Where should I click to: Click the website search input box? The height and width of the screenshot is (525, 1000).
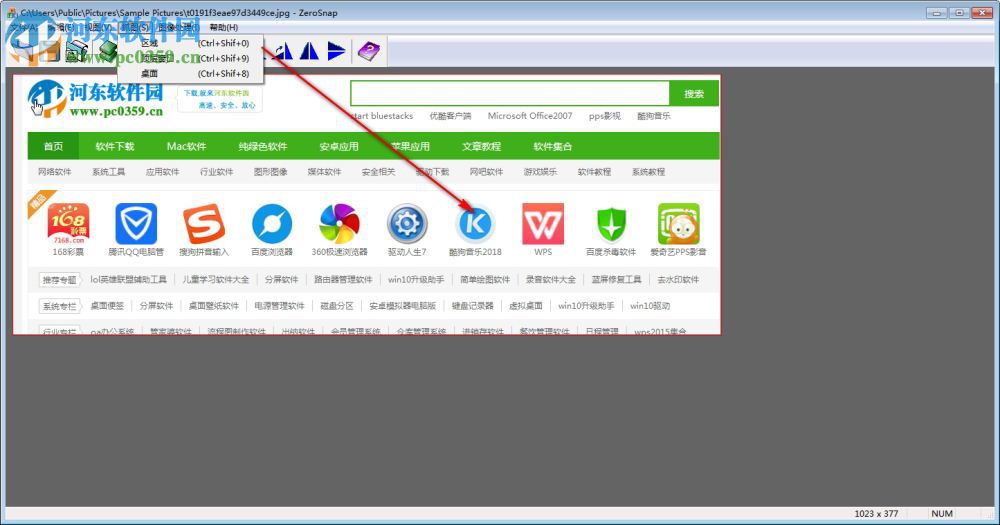(x=510, y=94)
